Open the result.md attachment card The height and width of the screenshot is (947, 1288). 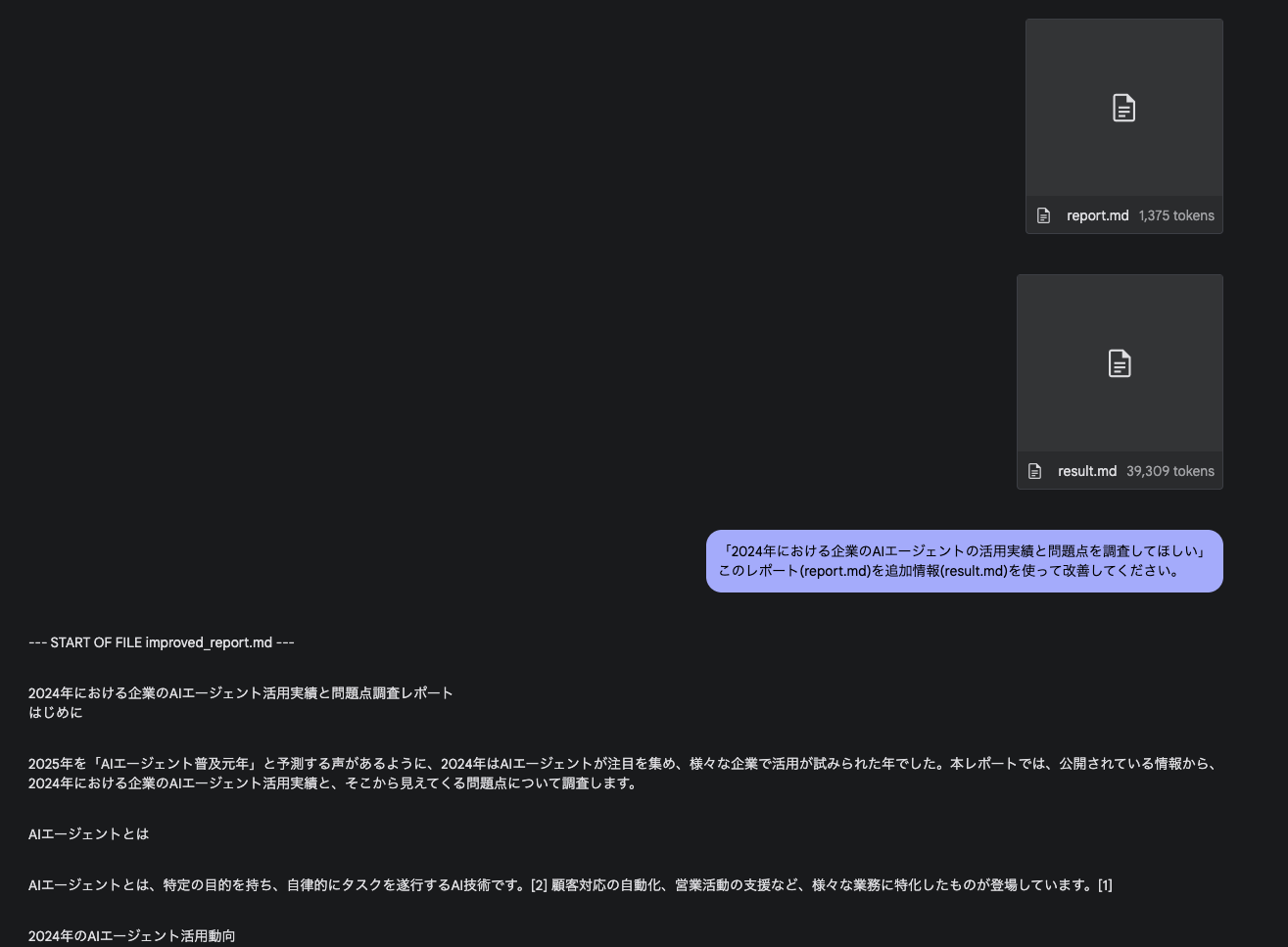[x=1120, y=381]
